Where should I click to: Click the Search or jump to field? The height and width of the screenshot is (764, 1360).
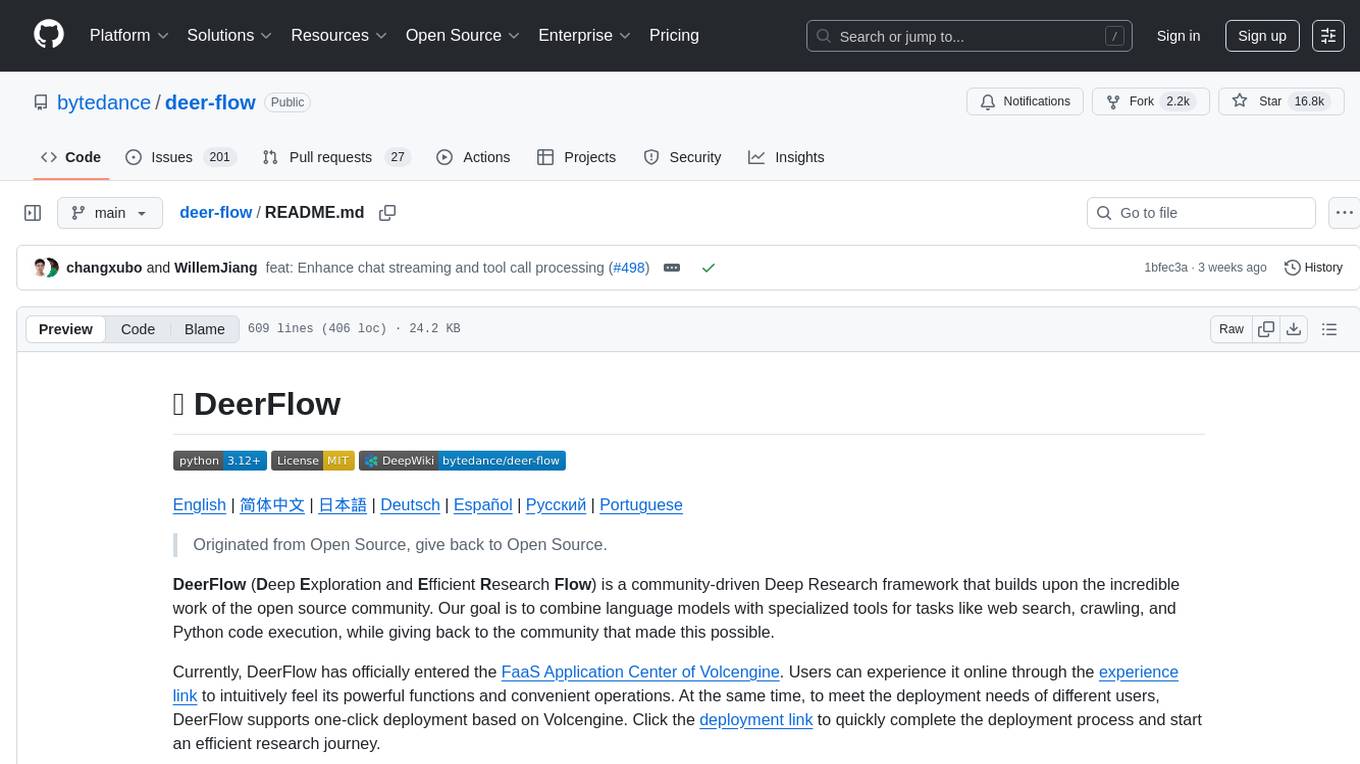pos(969,36)
